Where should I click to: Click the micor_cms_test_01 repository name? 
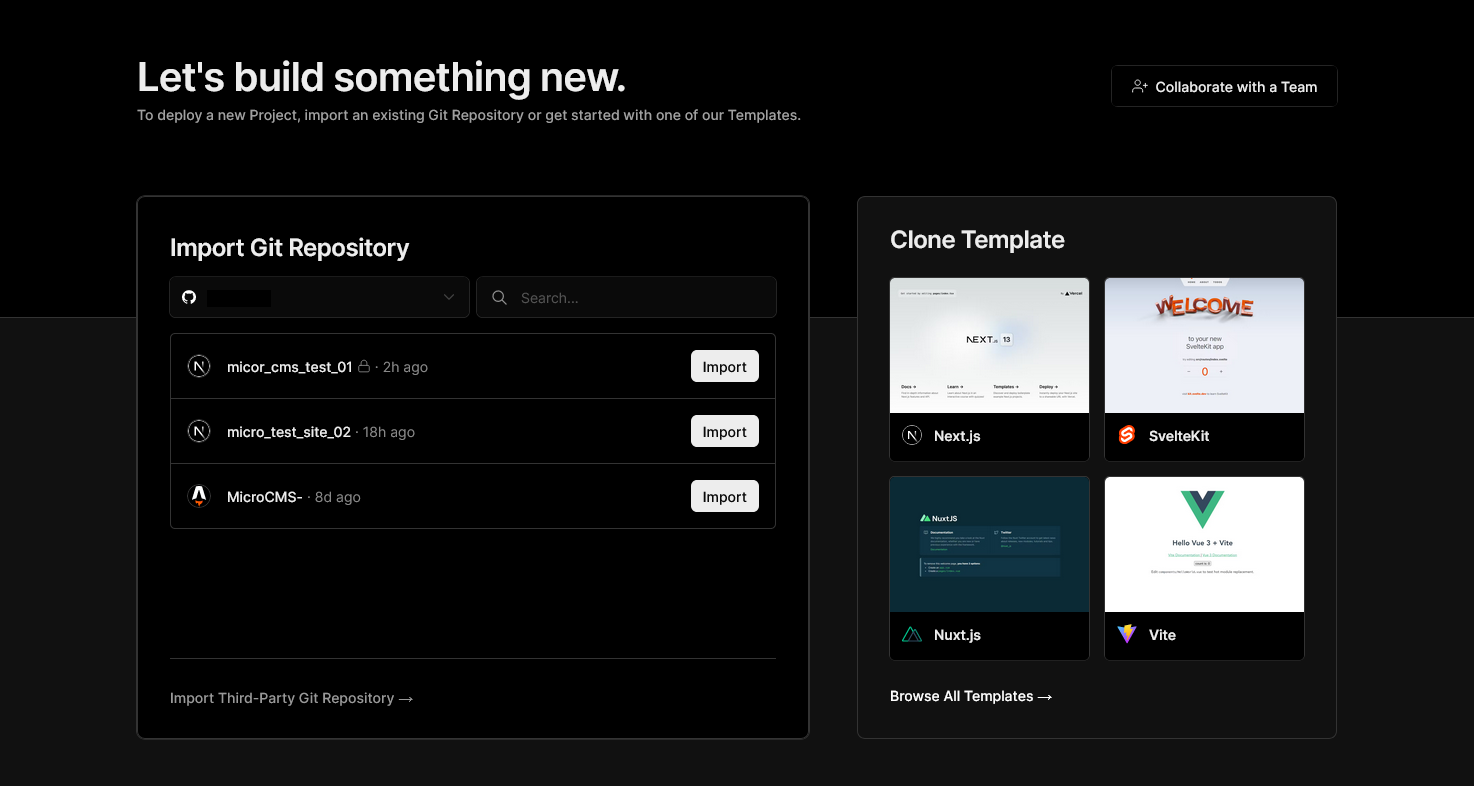(289, 367)
